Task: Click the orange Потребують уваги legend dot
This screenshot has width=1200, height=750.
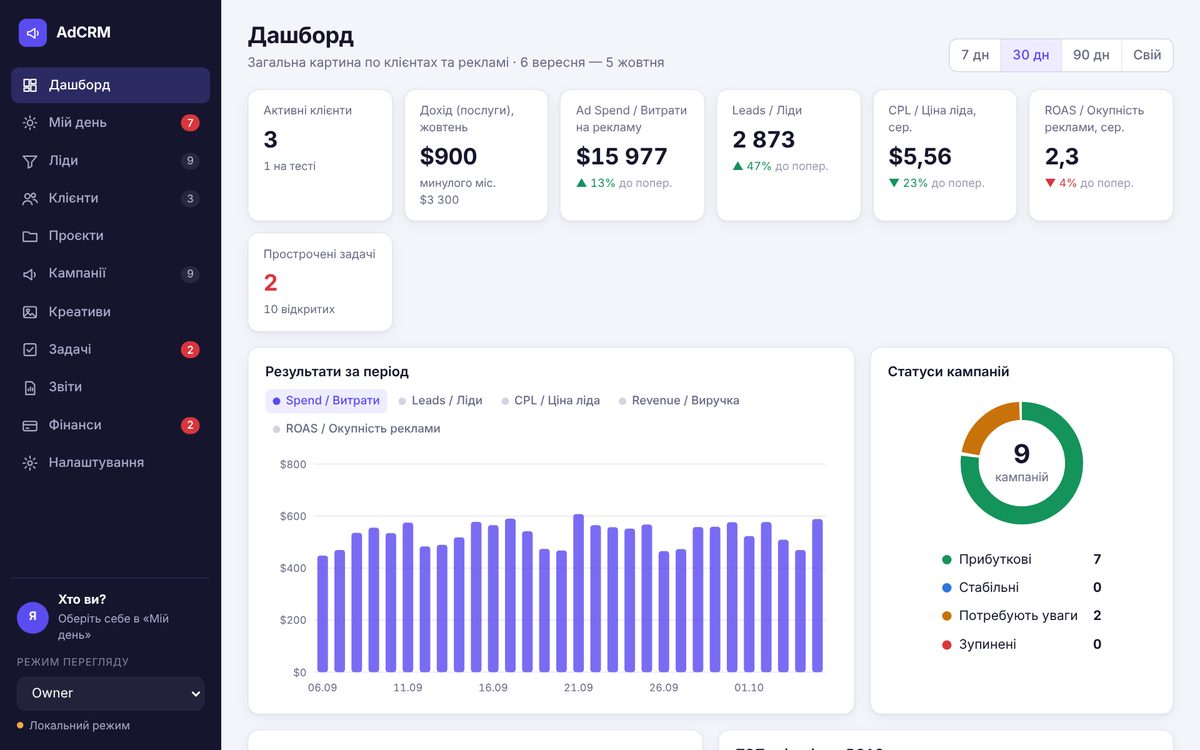Action: (947, 616)
